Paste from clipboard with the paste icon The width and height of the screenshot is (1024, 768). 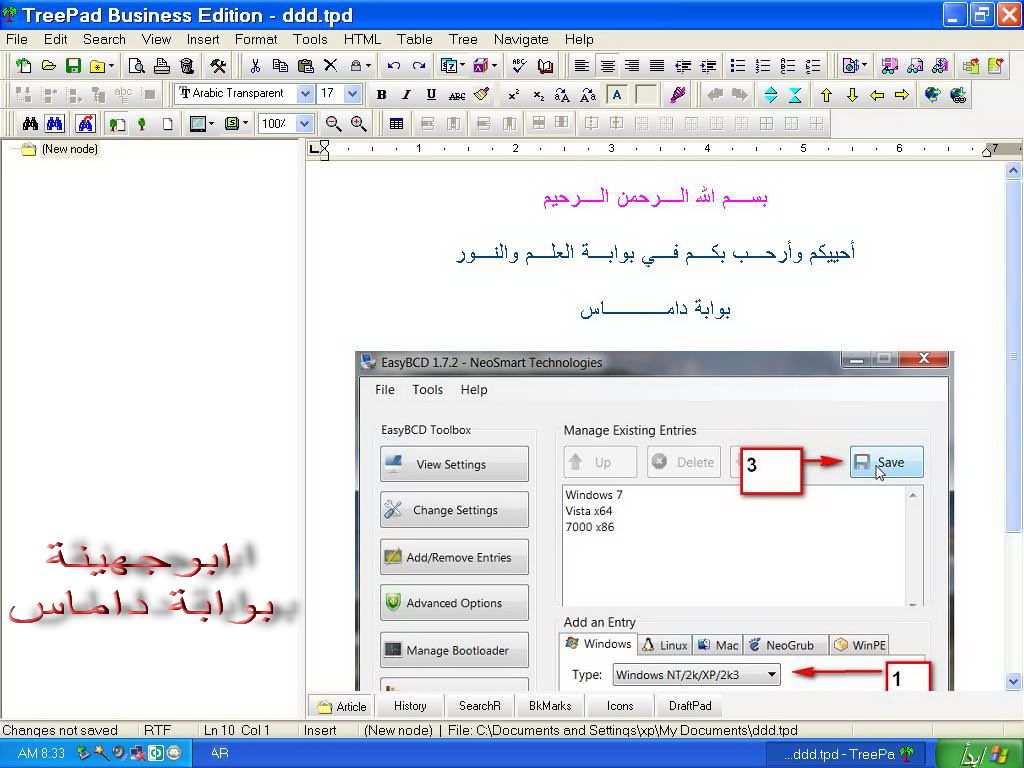tap(305, 65)
